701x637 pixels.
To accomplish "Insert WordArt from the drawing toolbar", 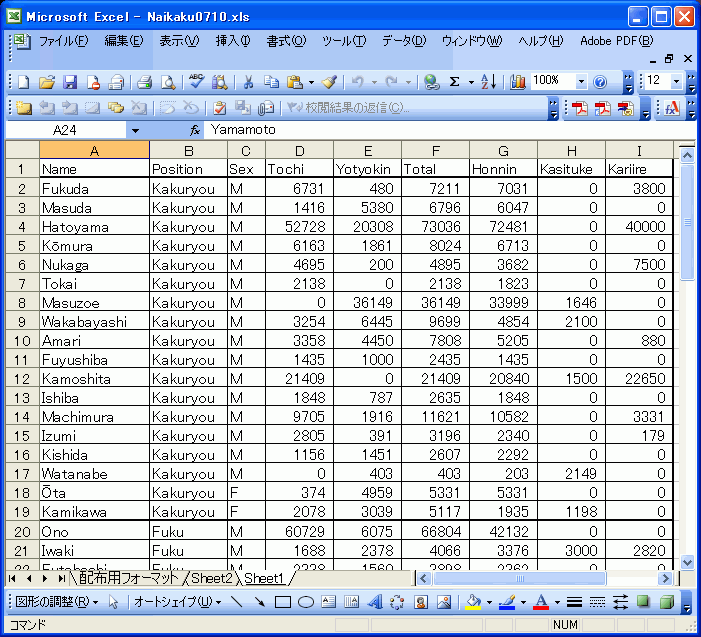I will [374, 602].
